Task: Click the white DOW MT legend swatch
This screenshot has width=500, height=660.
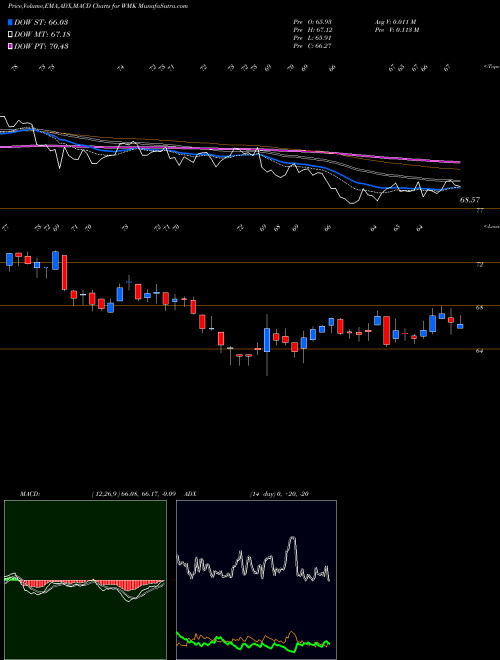Action: (11, 35)
